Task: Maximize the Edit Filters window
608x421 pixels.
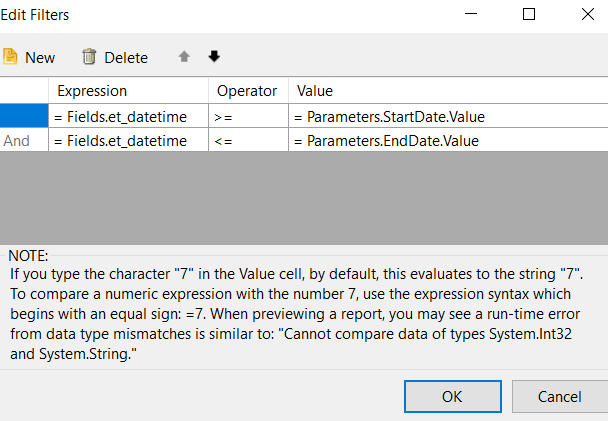Action: coord(529,15)
